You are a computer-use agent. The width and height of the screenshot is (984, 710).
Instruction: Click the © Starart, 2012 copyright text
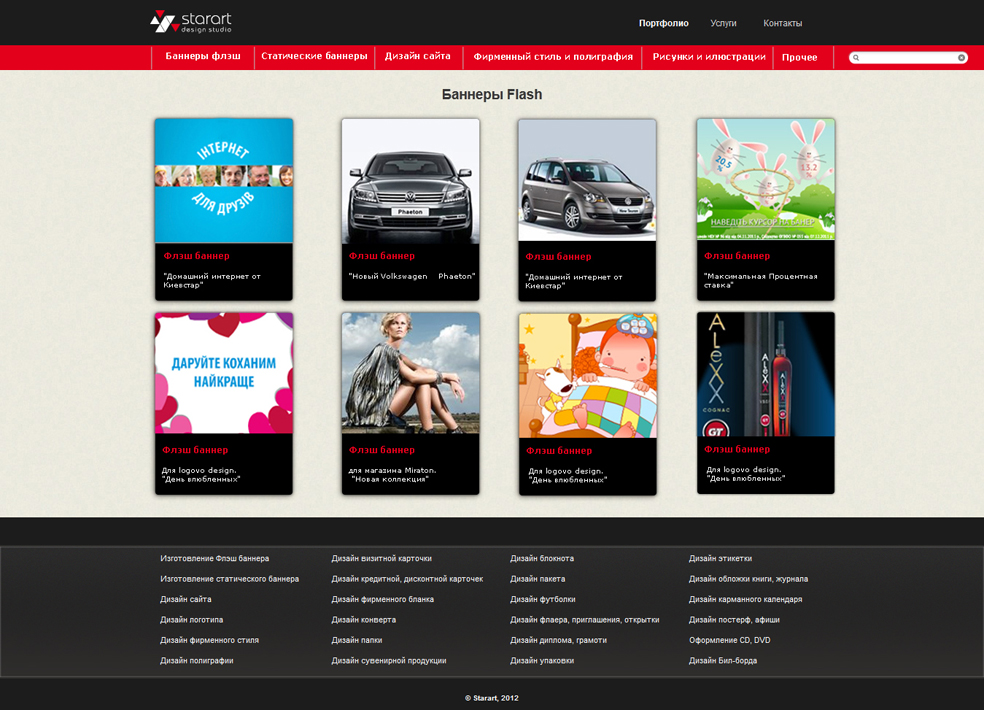(492, 698)
